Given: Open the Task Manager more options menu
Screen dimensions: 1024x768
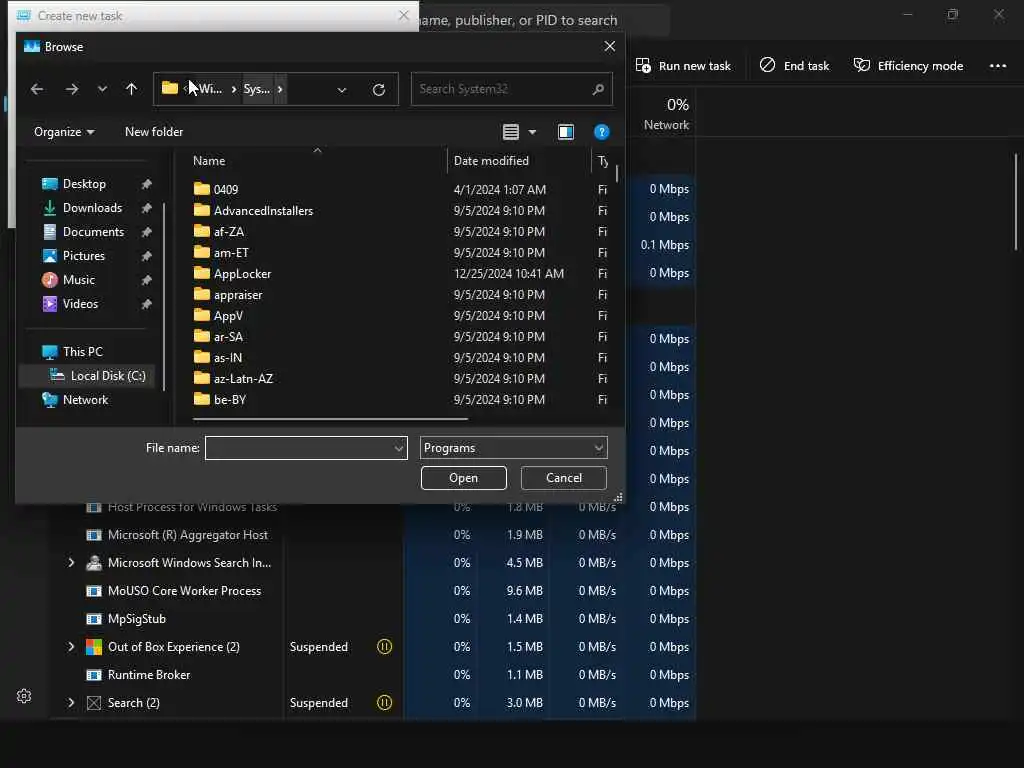Looking at the screenshot, I should 998,66.
